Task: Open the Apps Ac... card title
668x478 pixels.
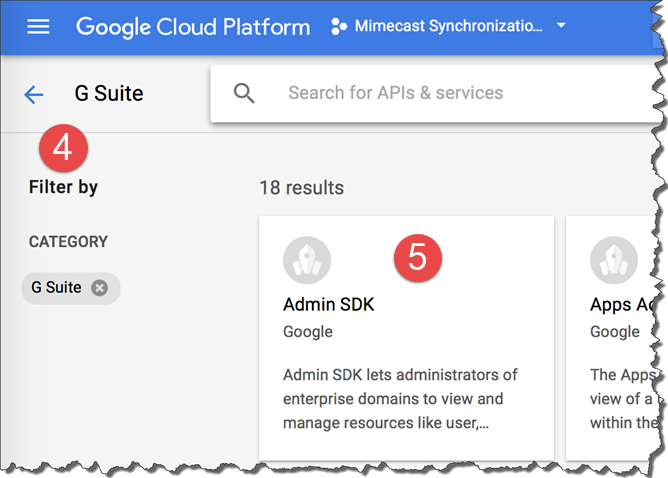Action: [622, 305]
